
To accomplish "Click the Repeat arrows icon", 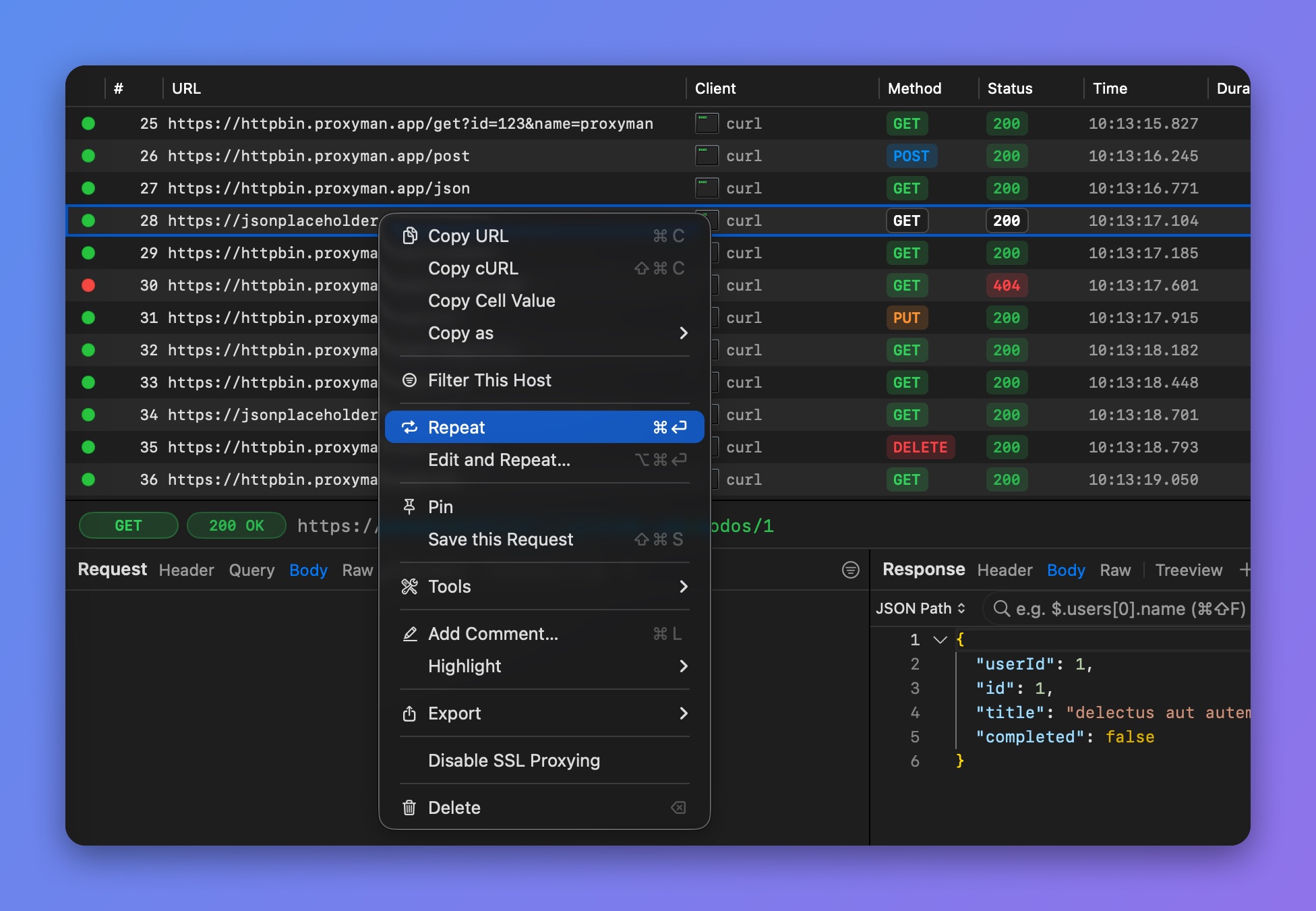I will (x=409, y=428).
